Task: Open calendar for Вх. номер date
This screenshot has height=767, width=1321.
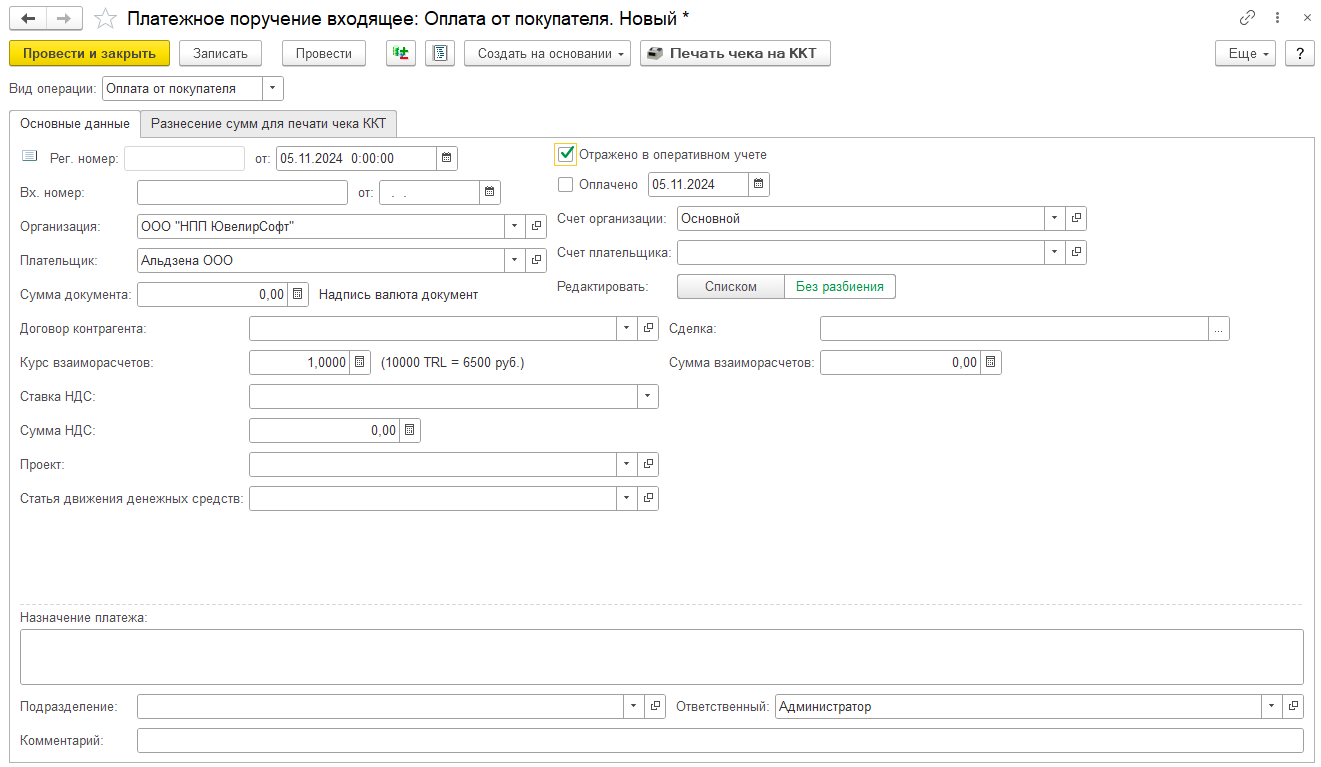Action: pyautogui.click(x=489, y=192)
